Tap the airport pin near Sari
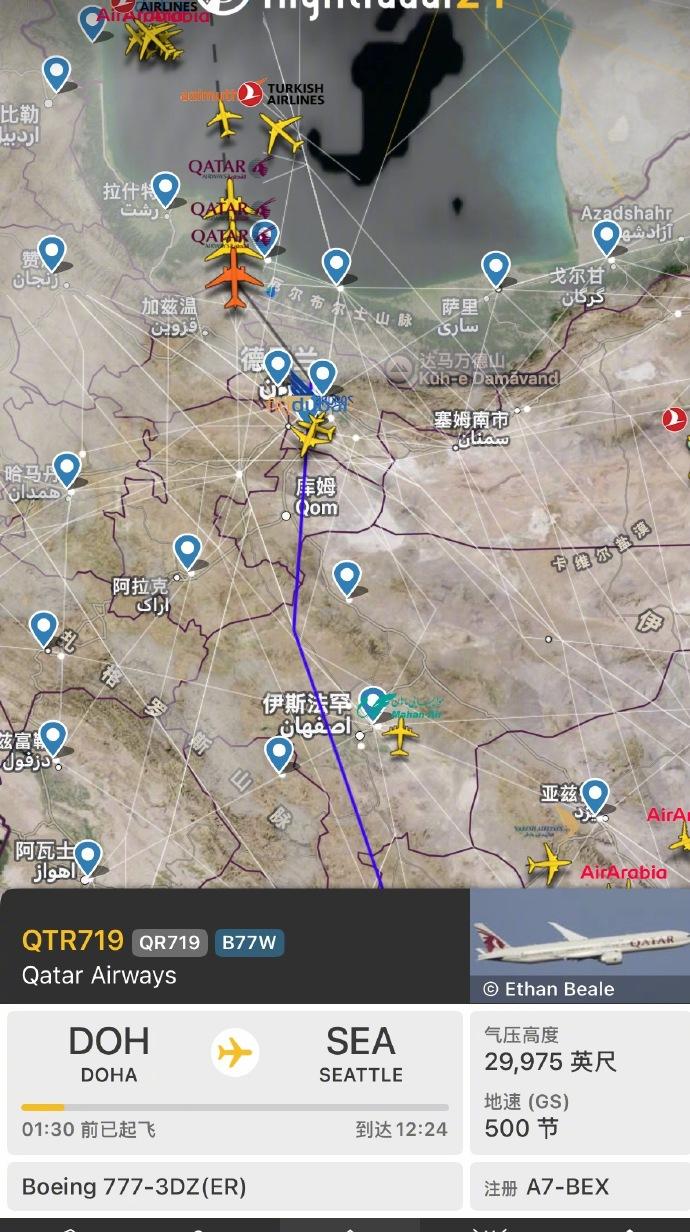The height and width of the screenshot is (1232, 690). click(x=496, y=268)
